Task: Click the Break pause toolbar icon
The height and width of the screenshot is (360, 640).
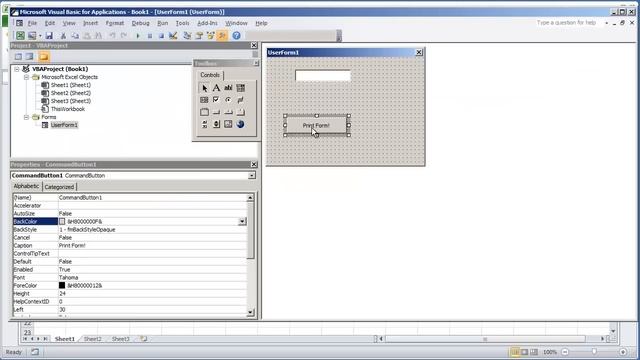Action: [150, 36]
